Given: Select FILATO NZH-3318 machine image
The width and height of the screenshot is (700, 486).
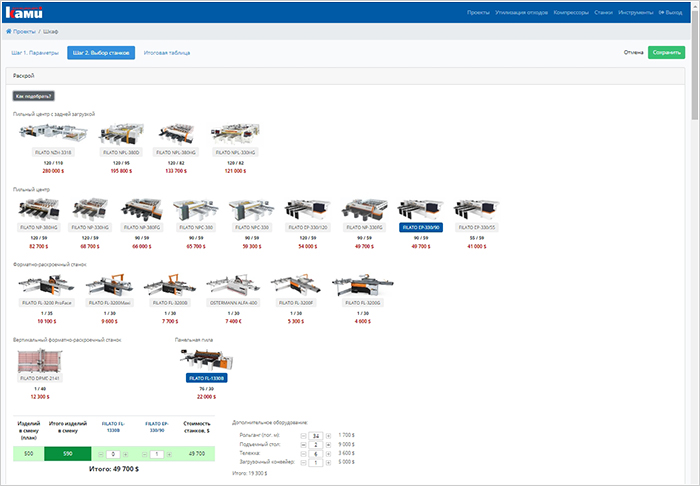Looking at the screenshot, I should pos(53,133).
